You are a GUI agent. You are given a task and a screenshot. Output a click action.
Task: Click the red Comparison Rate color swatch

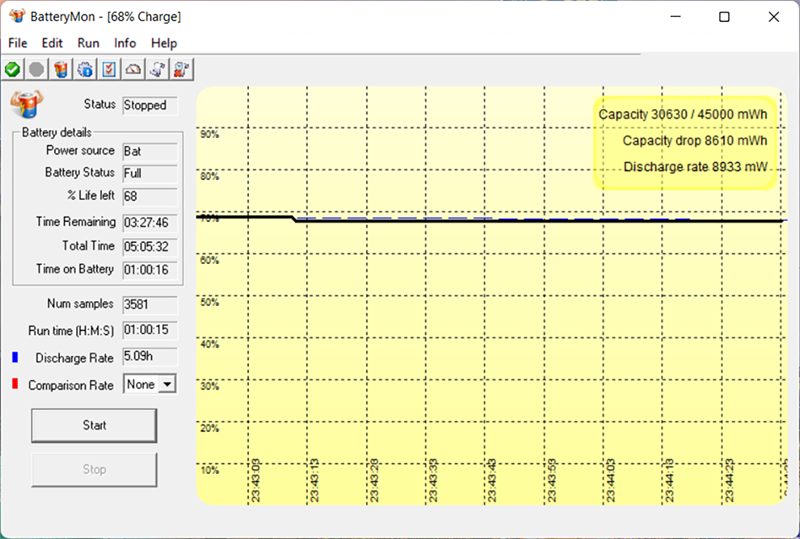(x=15, y=385)
